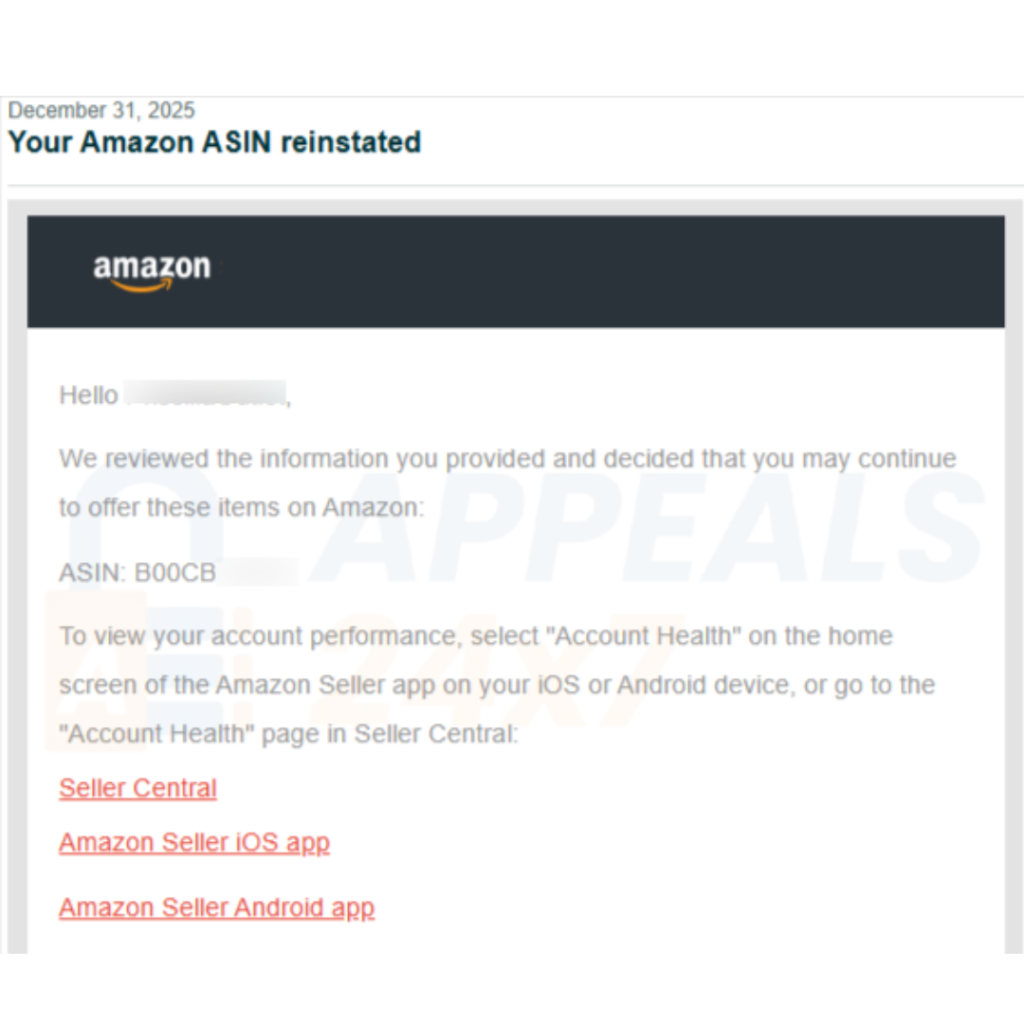Viewport: 1024px width, 1024px height.
Task: Click the line starting "To view your account performance"
Action: 475,636
